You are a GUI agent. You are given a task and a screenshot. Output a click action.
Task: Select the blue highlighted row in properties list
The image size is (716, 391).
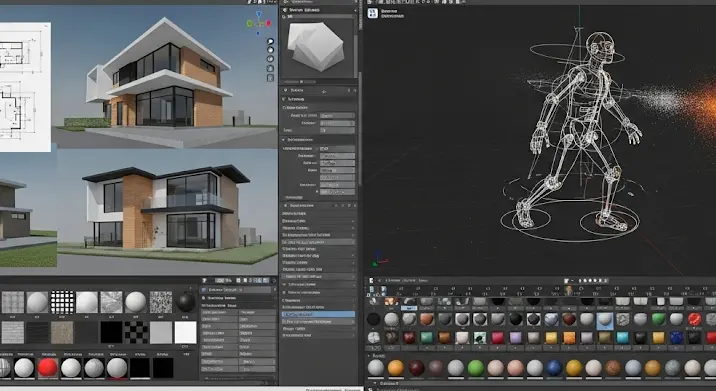click(x=318, y=314)
